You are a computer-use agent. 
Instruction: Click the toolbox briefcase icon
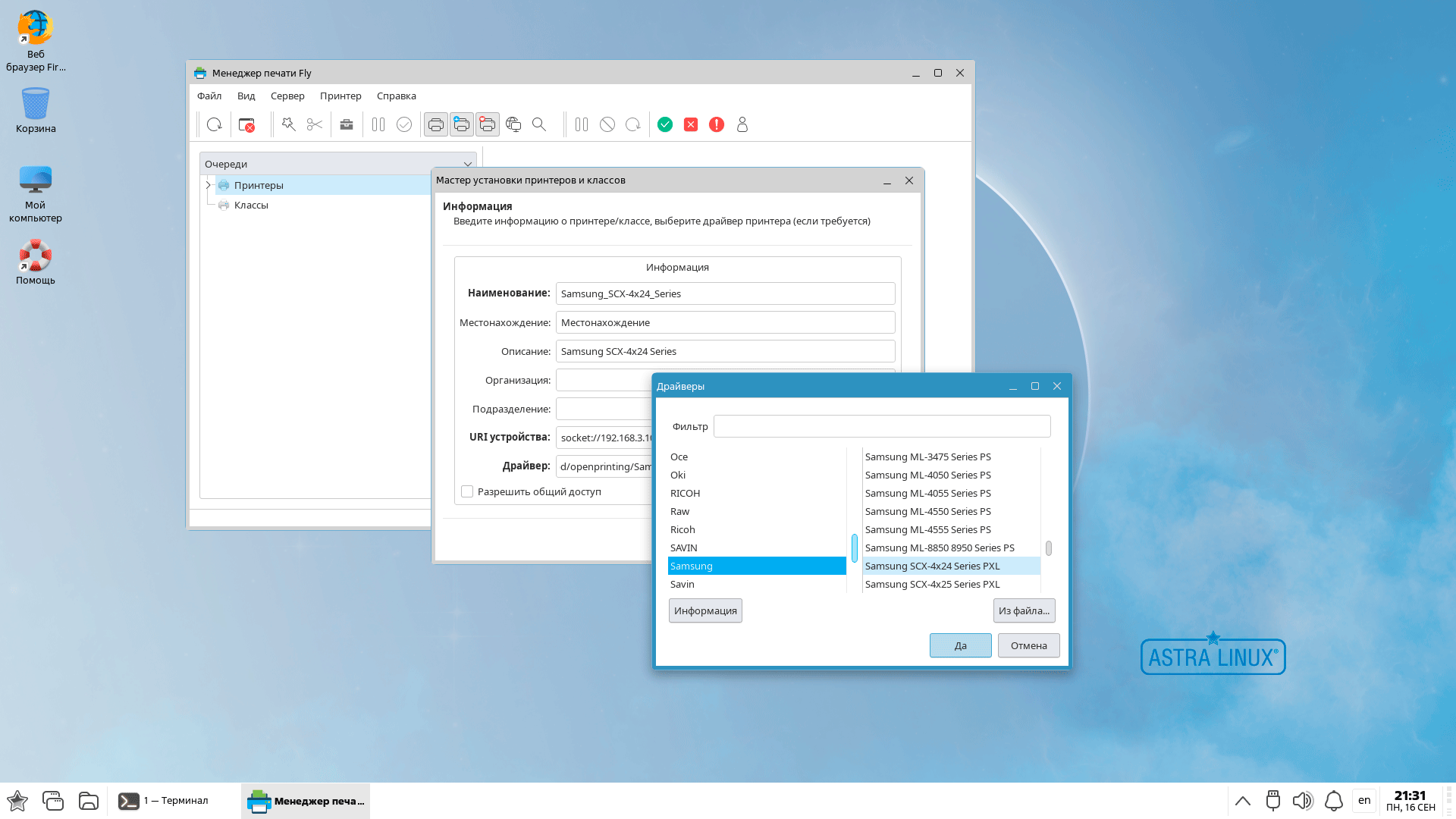(347, 124)
